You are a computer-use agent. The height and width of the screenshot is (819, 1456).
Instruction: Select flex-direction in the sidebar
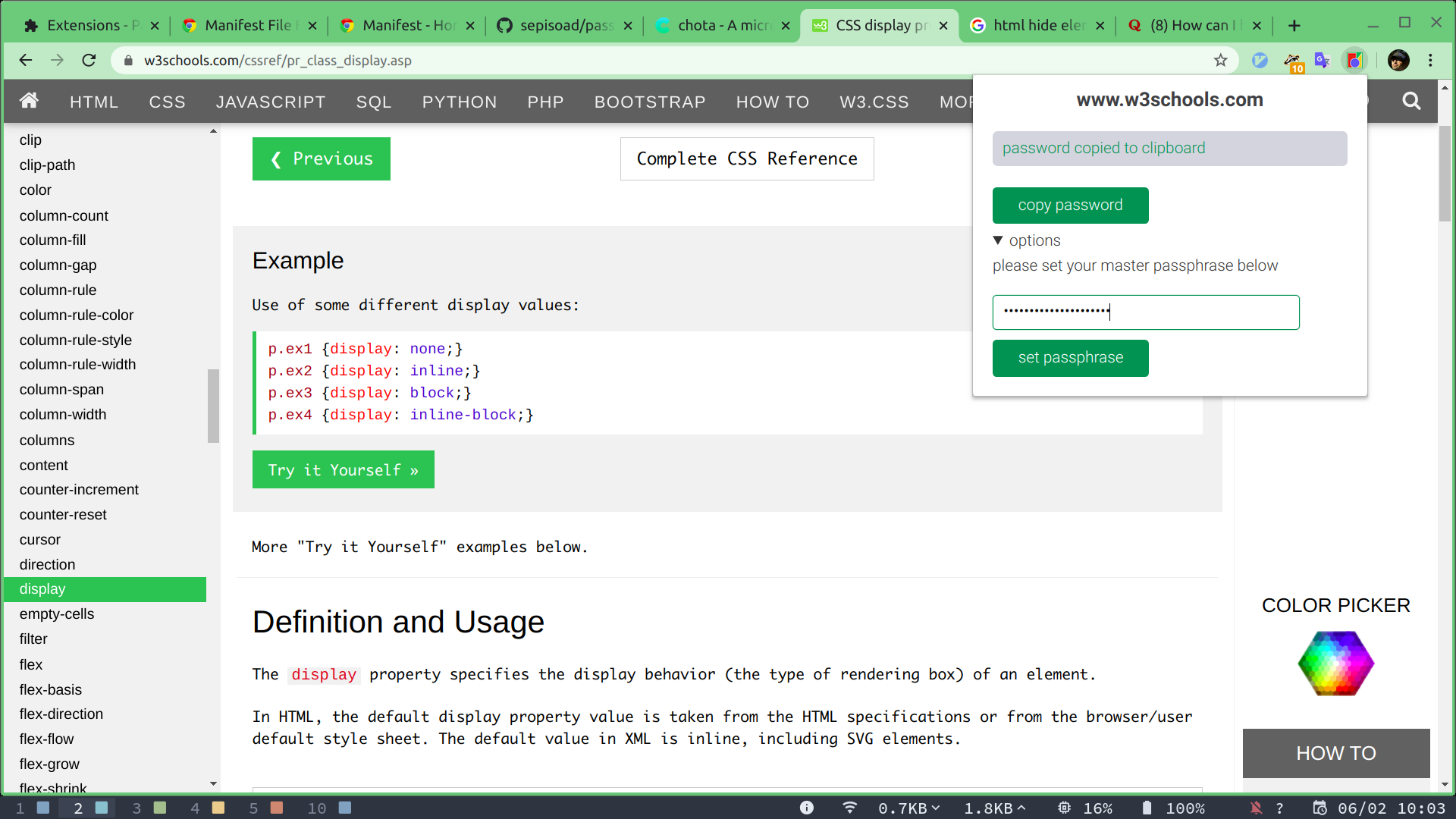click(x=61, y=714)
